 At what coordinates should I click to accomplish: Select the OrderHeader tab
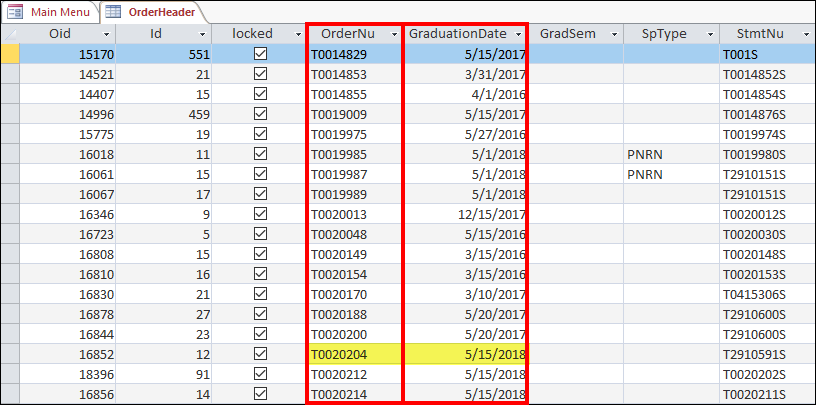pos(154,11)
